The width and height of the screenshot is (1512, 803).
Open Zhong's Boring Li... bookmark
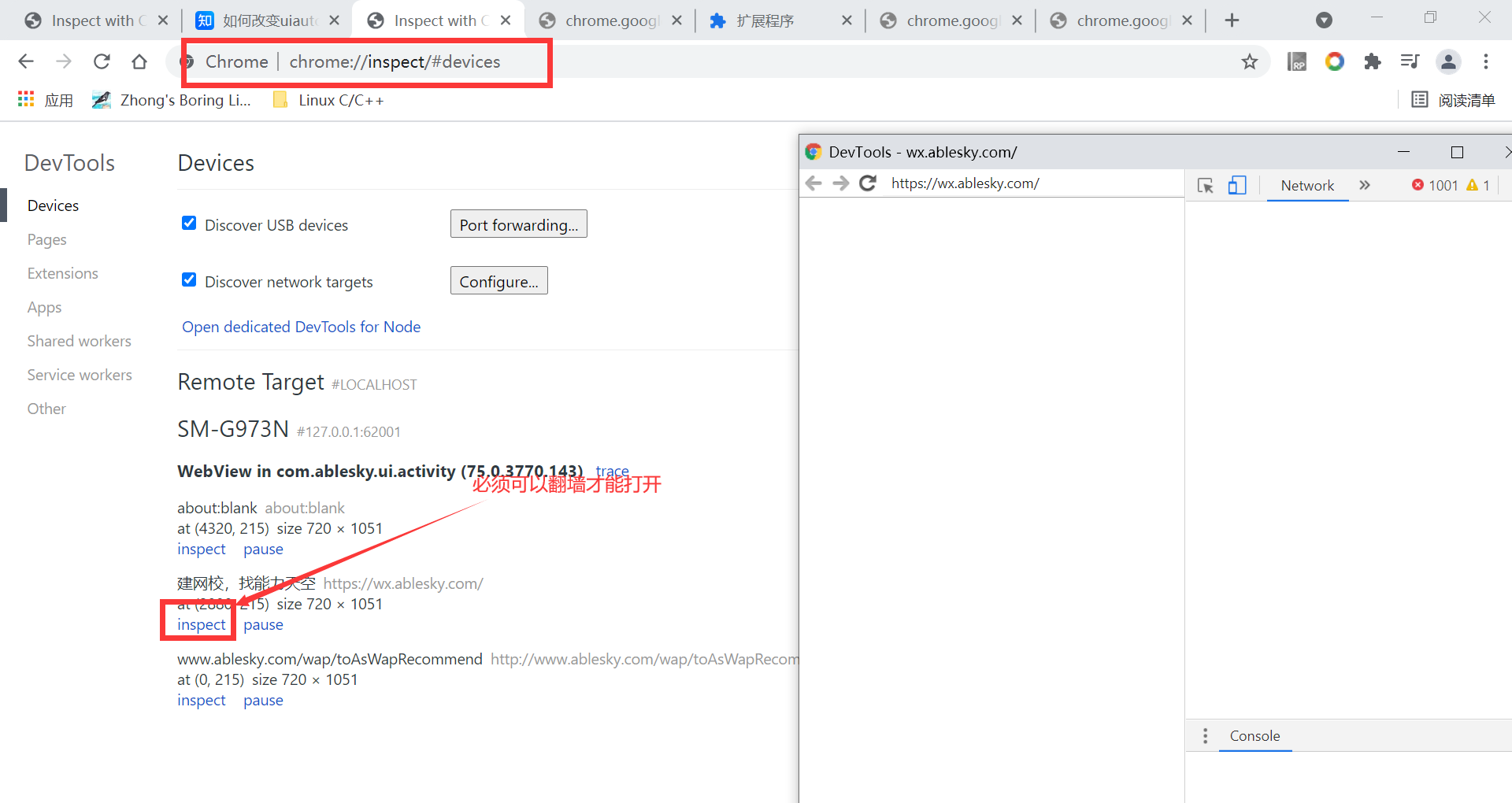[x=171, y=100]
